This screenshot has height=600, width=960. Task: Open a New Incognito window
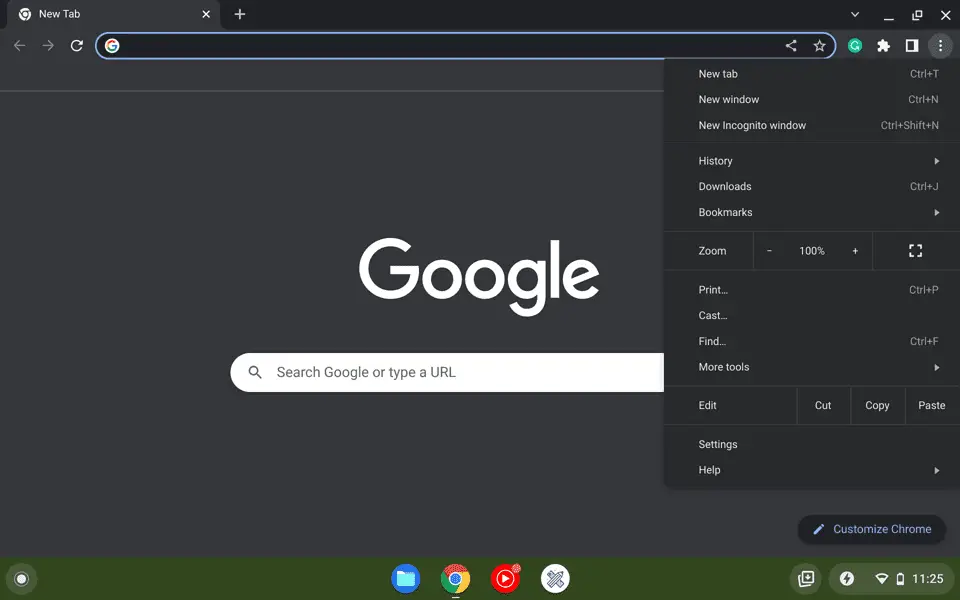pos(752,125)
